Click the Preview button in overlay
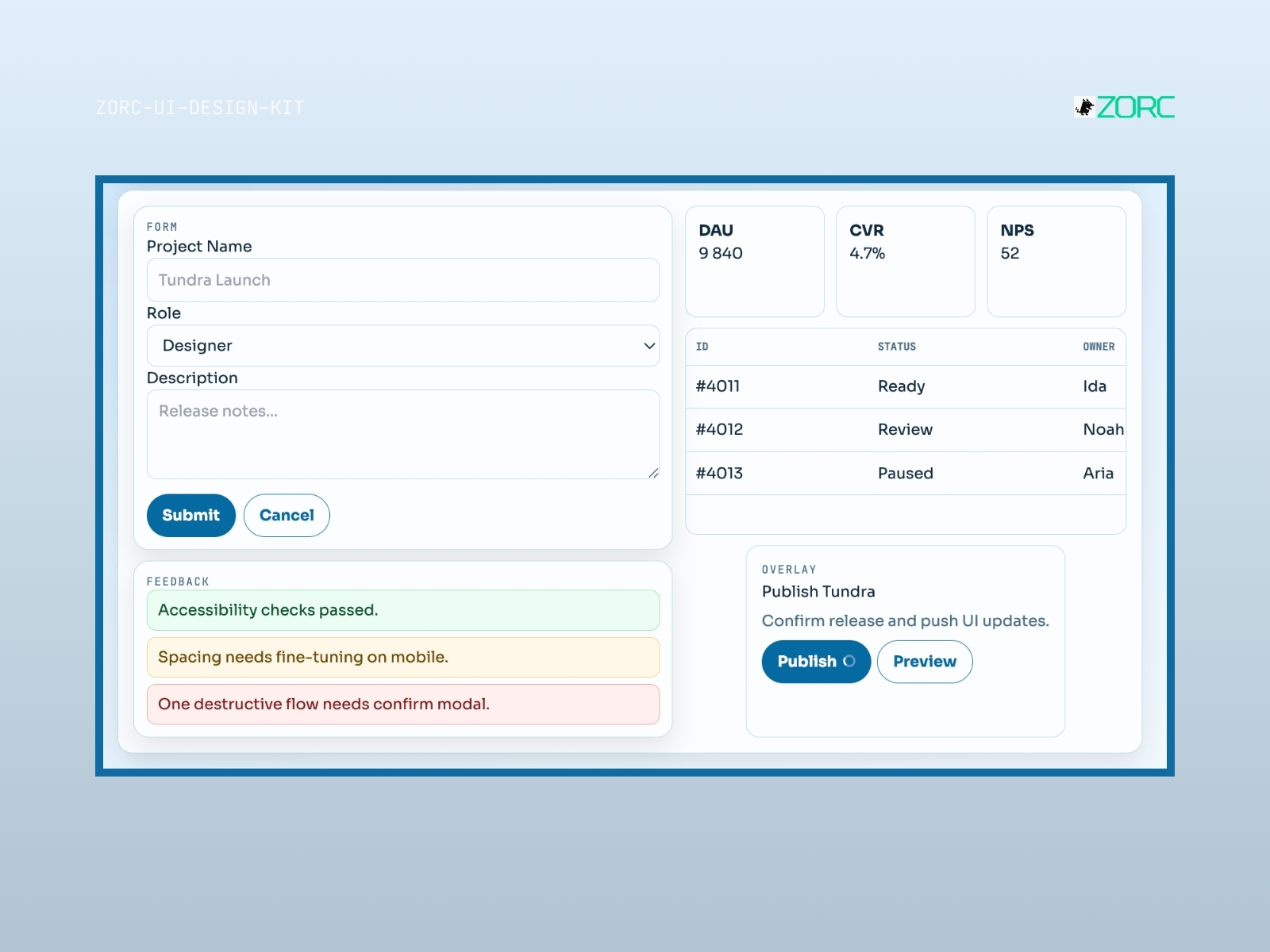The height and width of the screenshot is (952, 1270). click(x=925, y=662)
